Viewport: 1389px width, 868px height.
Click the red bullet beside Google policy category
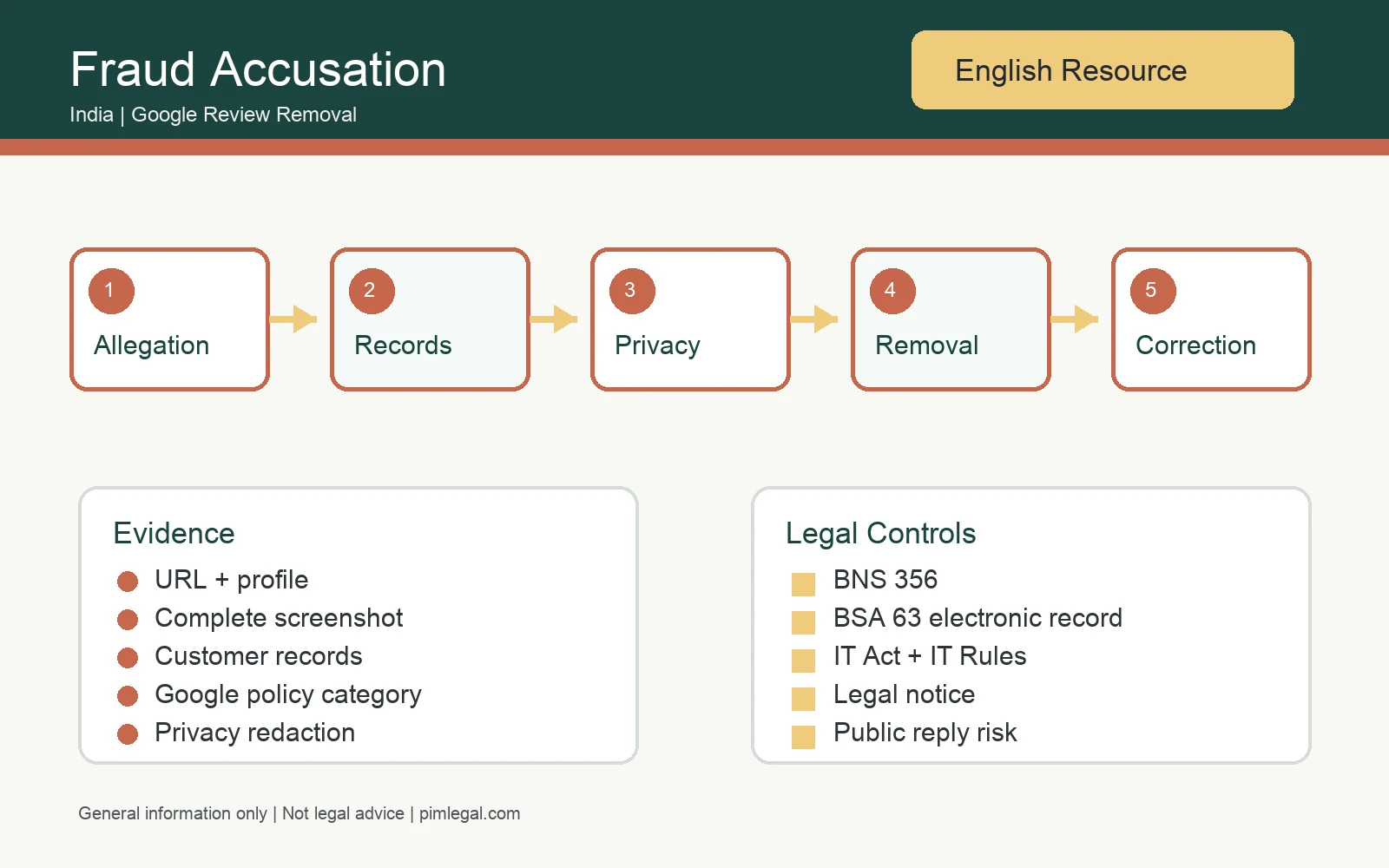click(x=128, y=696)
